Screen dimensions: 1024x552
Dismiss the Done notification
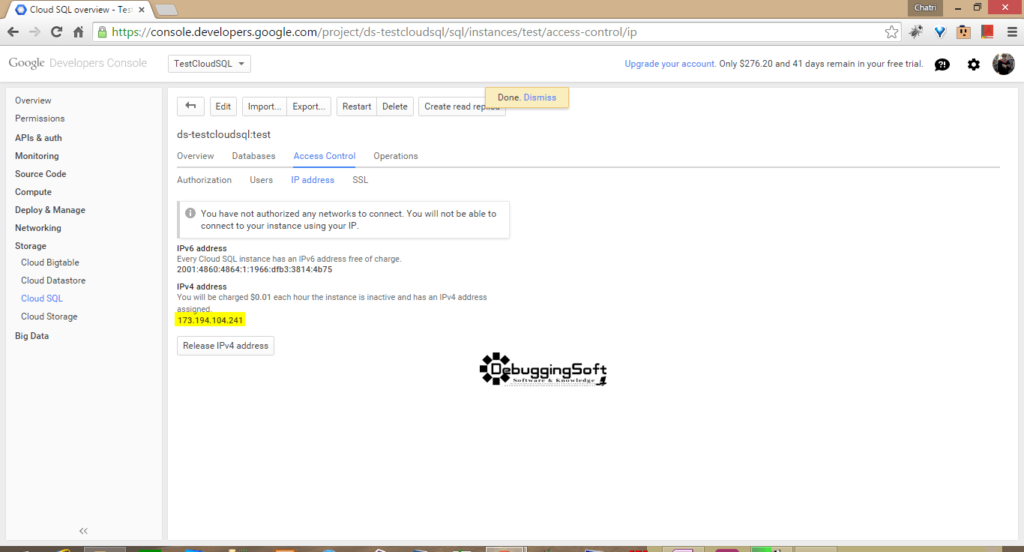pyautogui.click(x=540, y=97)
